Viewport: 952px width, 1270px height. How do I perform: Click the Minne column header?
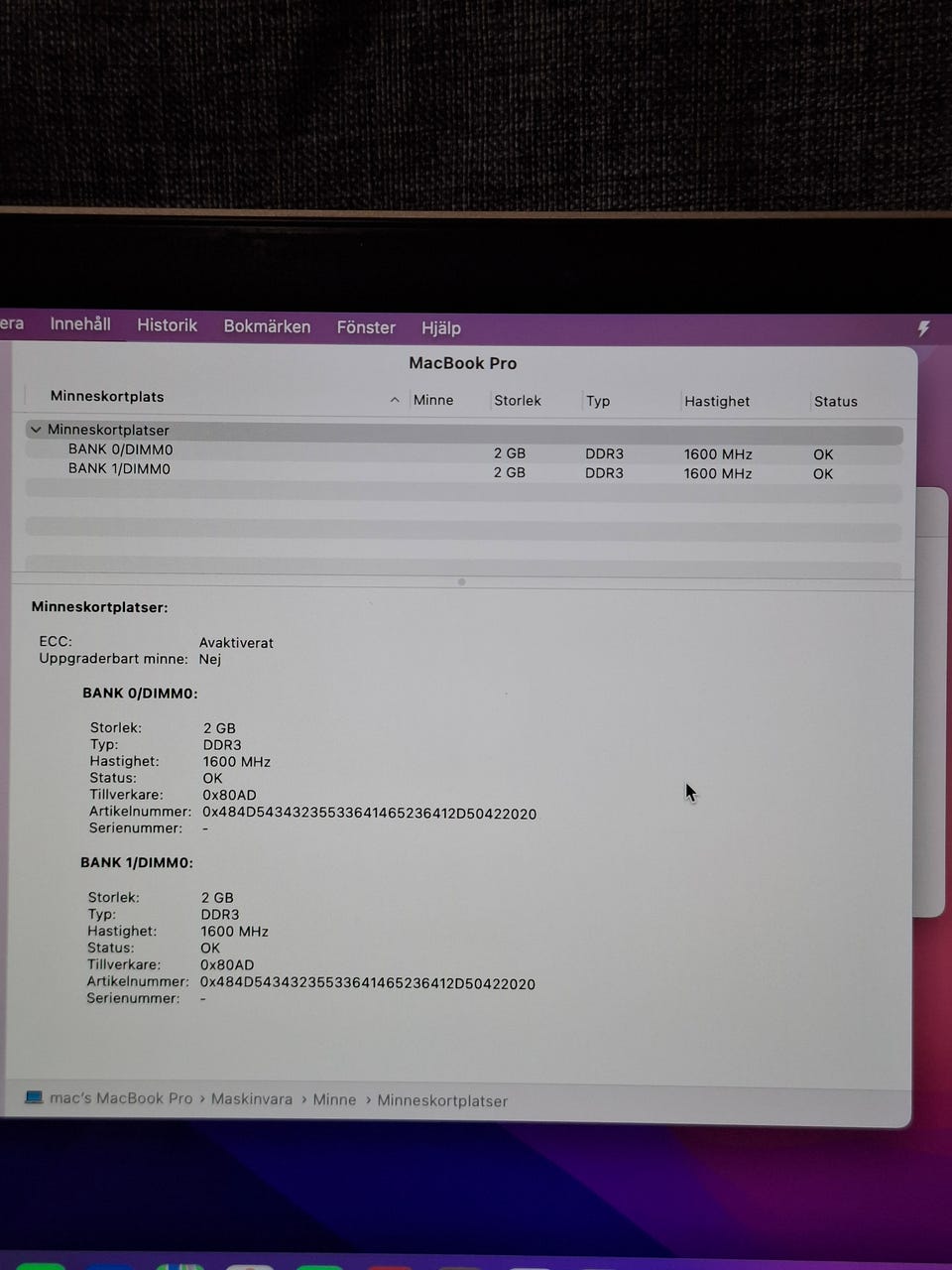(433, 400)
